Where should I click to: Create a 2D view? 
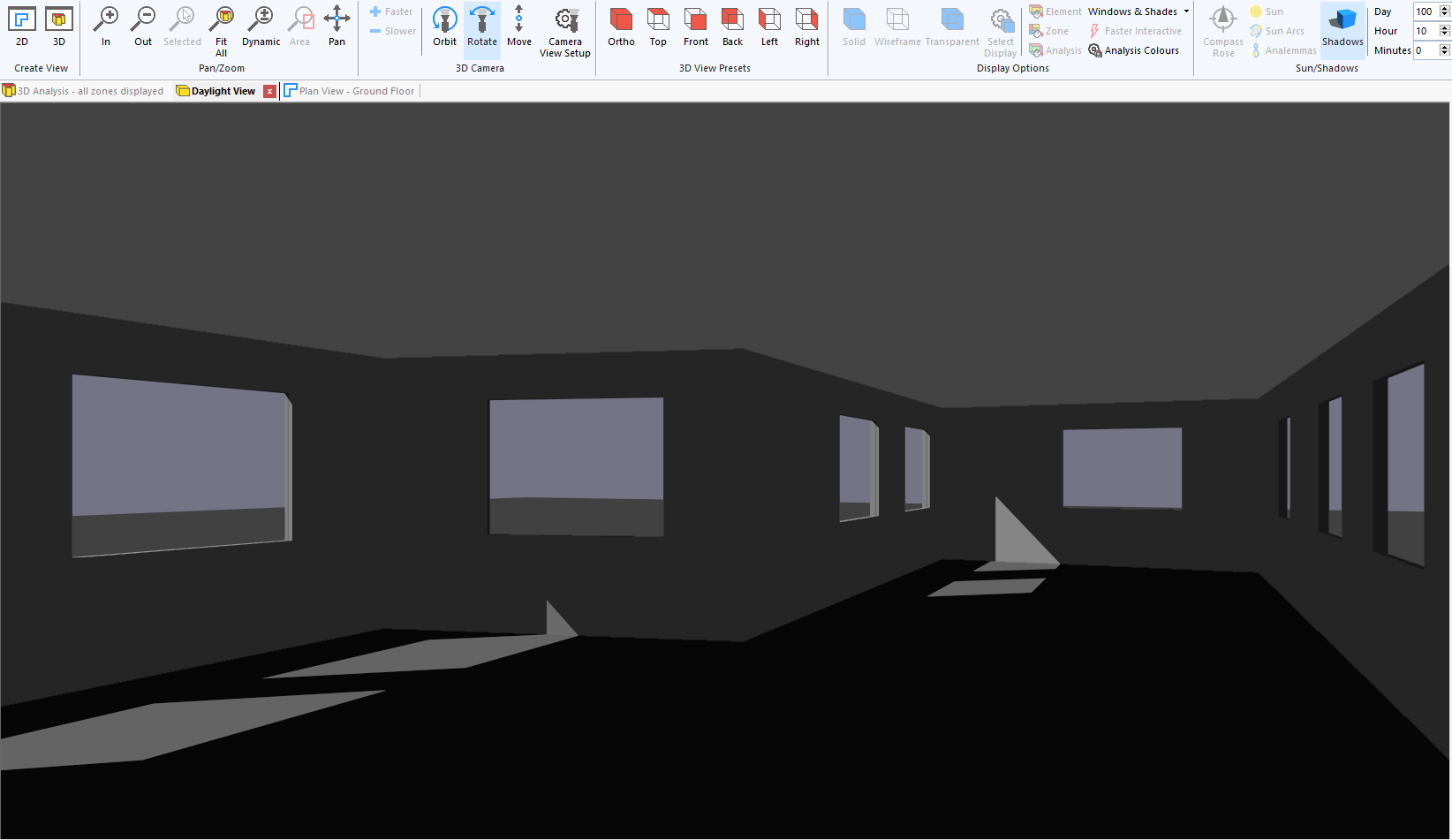point(22,26)
